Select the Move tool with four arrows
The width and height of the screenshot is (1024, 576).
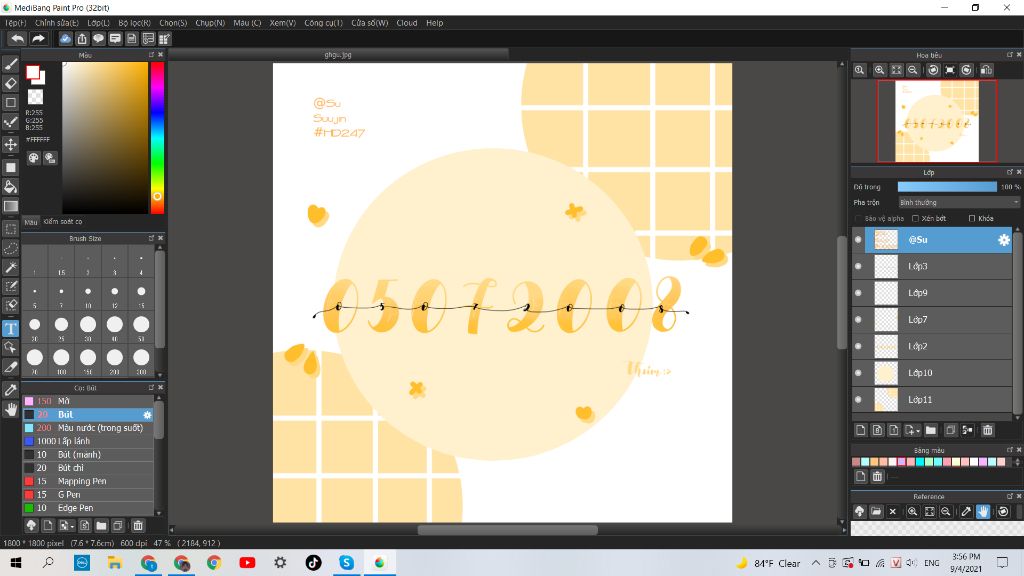[10, 144]
